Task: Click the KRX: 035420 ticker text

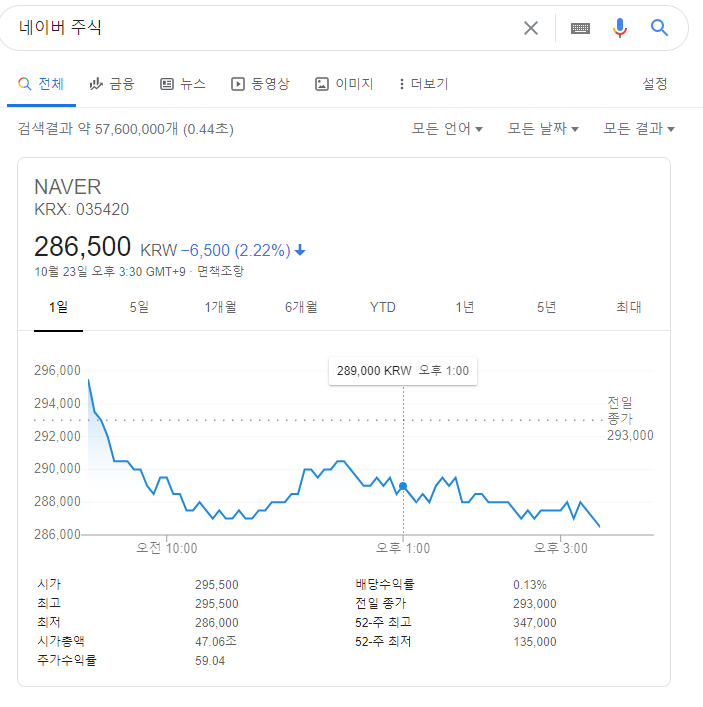Action: [82, 210]
